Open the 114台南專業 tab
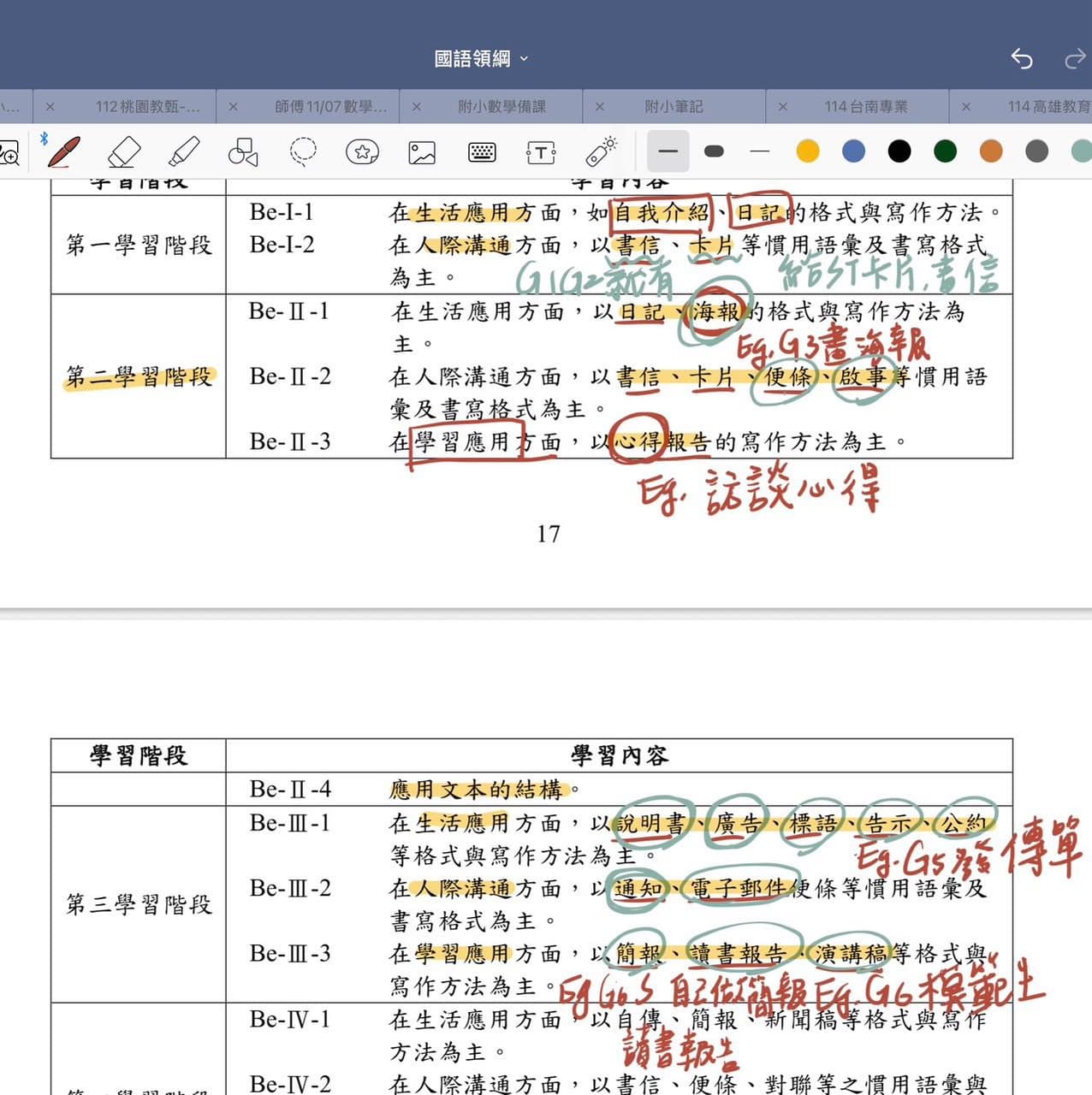Image resolution: width=1092 pixels, height=1095 pixels. (866, 107)
